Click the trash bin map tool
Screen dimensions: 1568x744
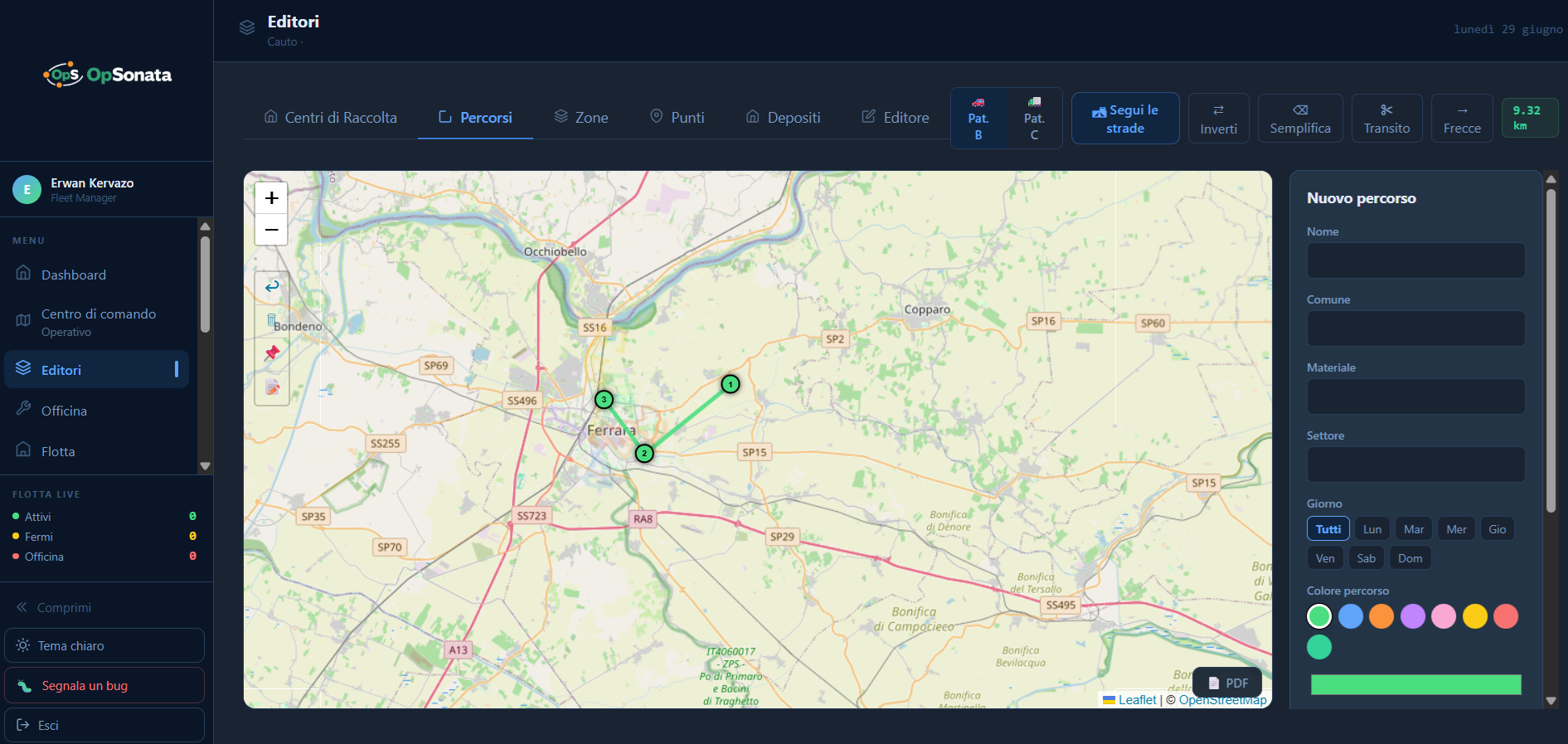click(272, 320)
